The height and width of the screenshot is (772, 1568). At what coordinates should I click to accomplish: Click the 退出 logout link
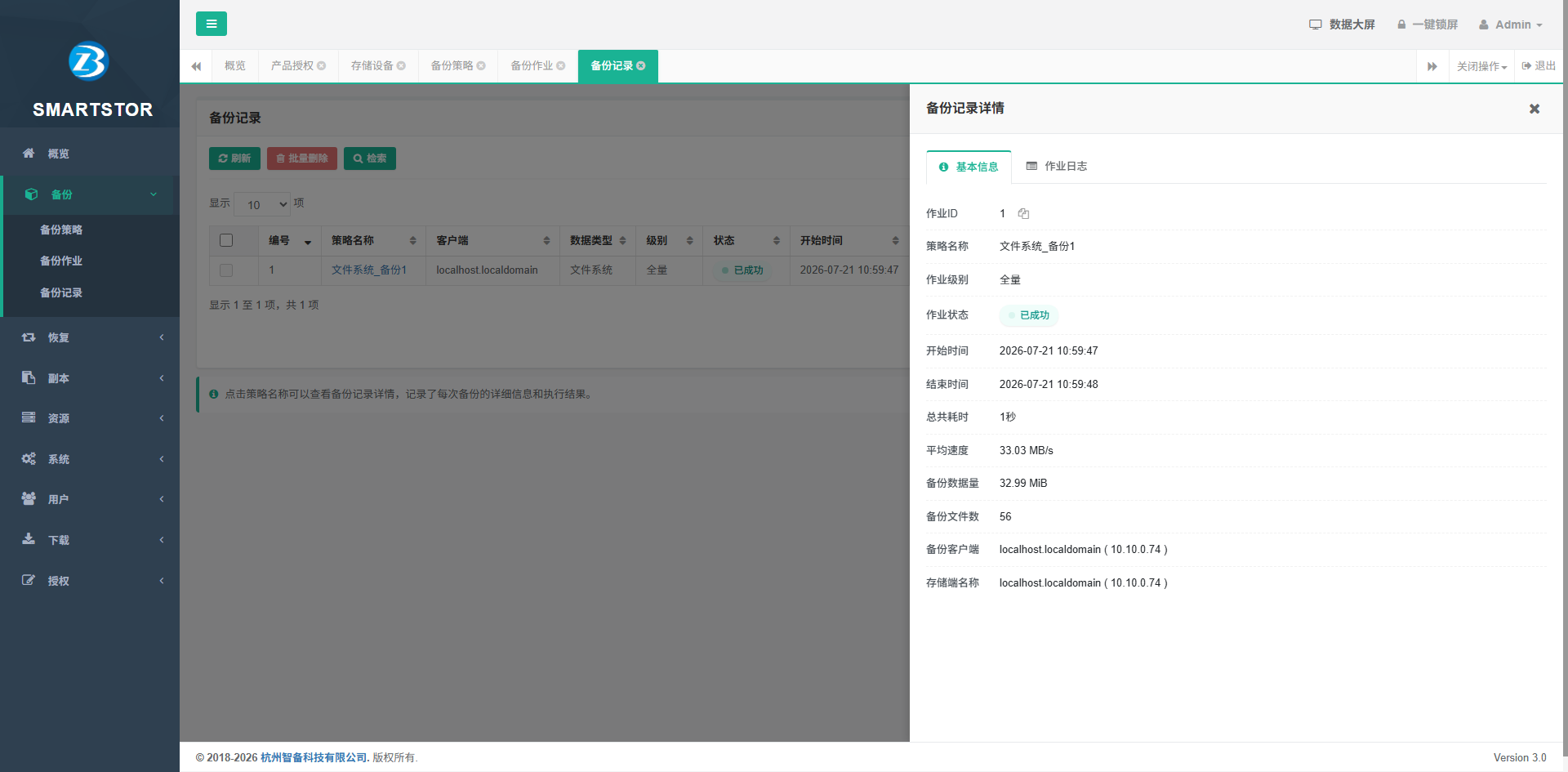[1539, 66]
